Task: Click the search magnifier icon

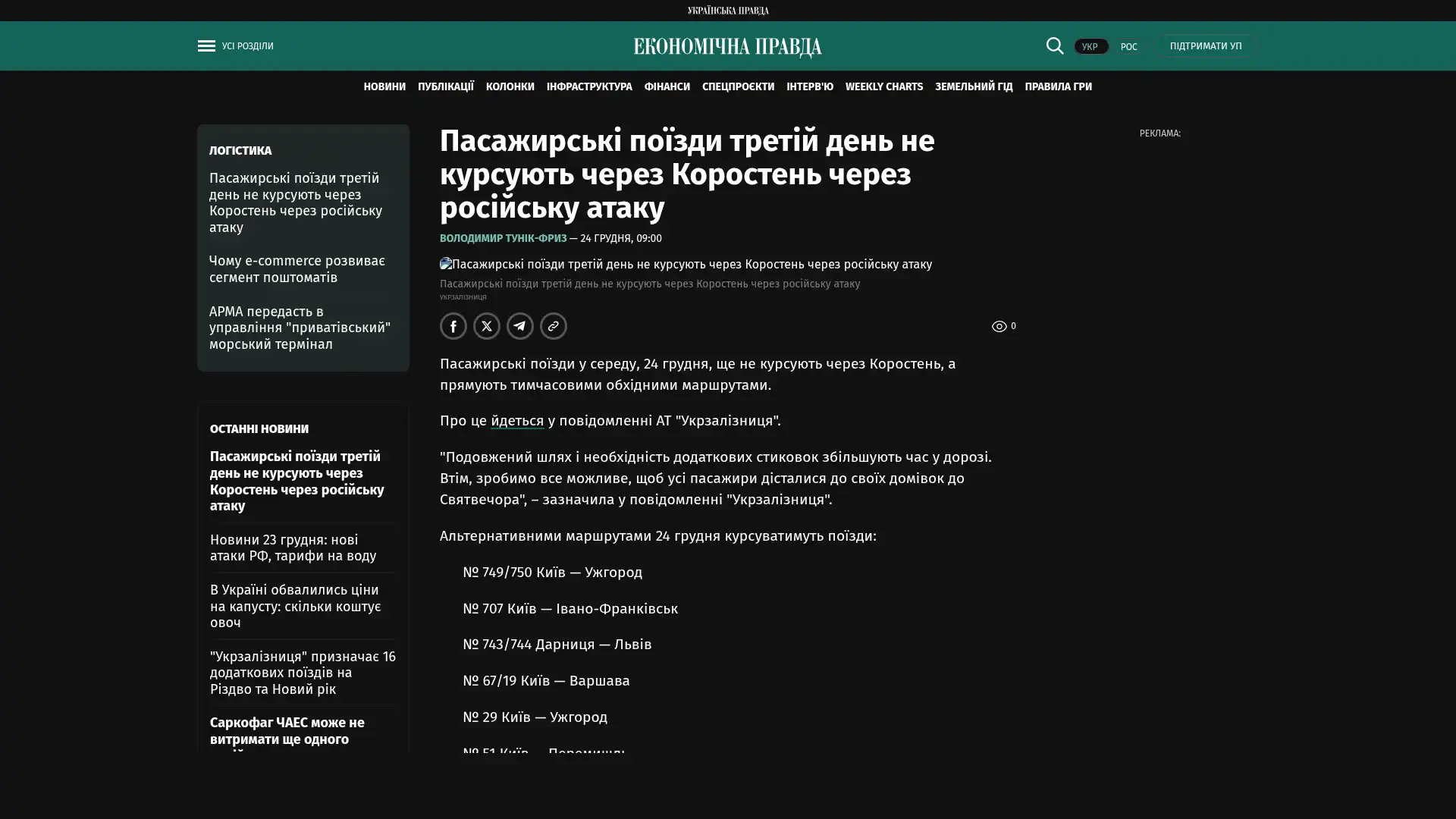Action: coord(1054,46)
